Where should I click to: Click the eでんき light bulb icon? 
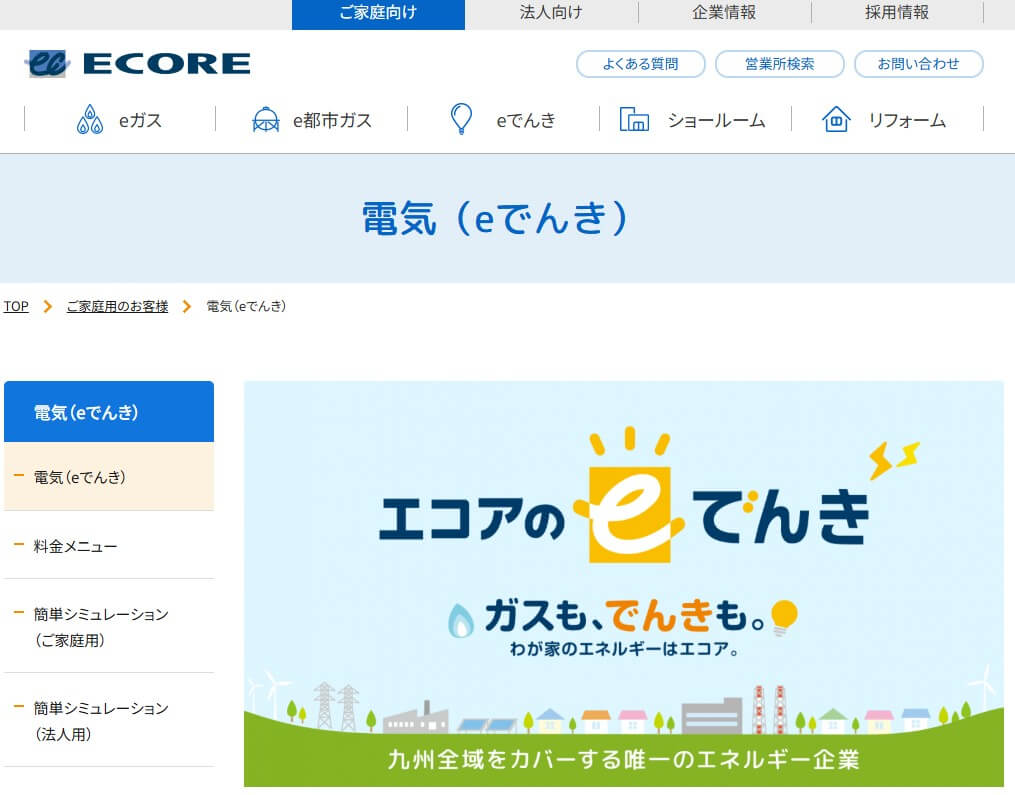[460, 118]
